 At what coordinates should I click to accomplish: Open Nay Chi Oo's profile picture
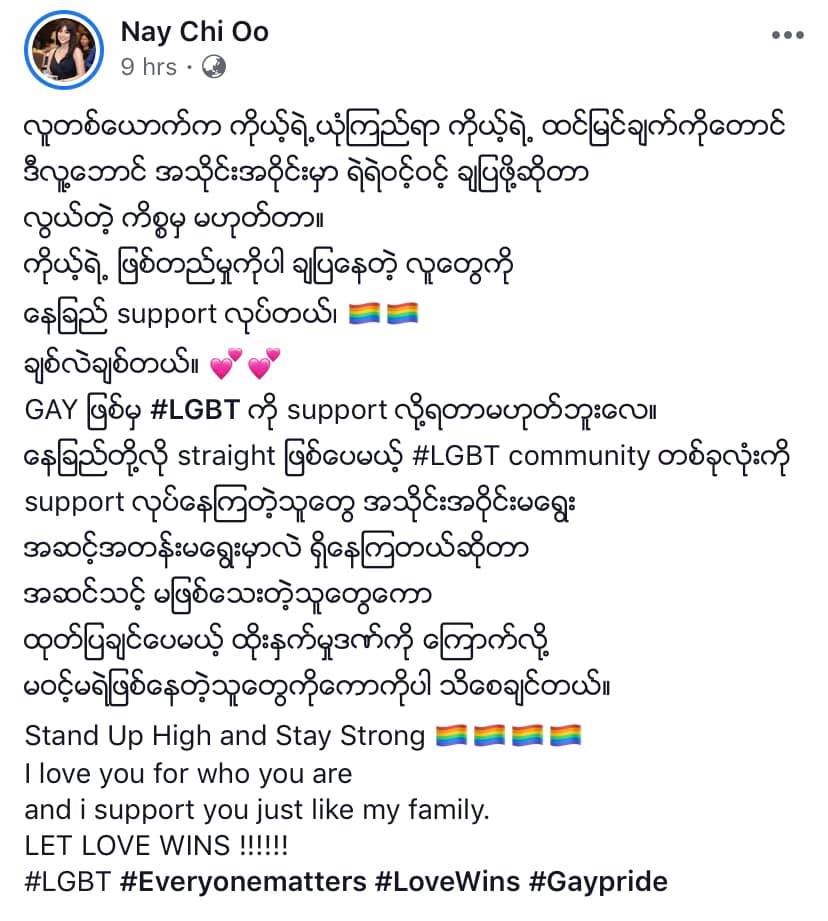click(63, 49)
